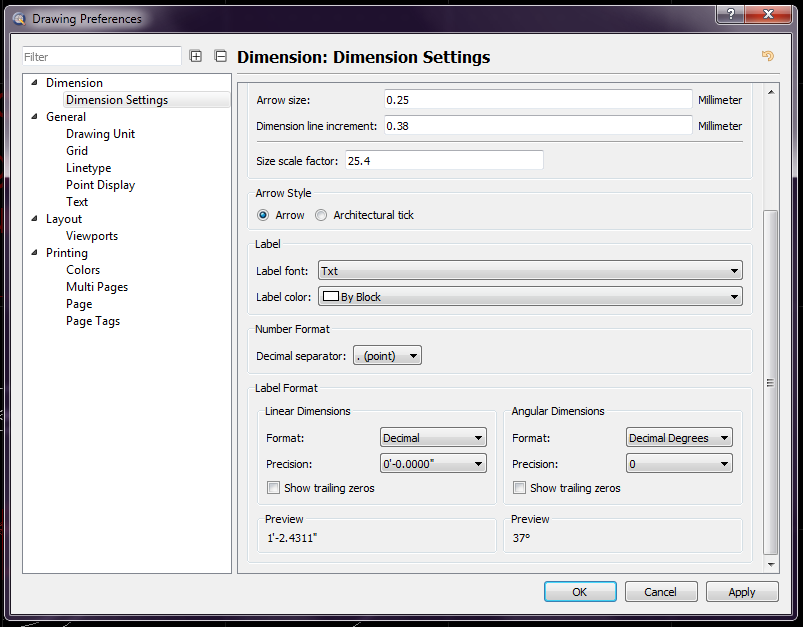The image size is (803, 627).
Task: Click the help question mark button
Action: tap(731, 14)
